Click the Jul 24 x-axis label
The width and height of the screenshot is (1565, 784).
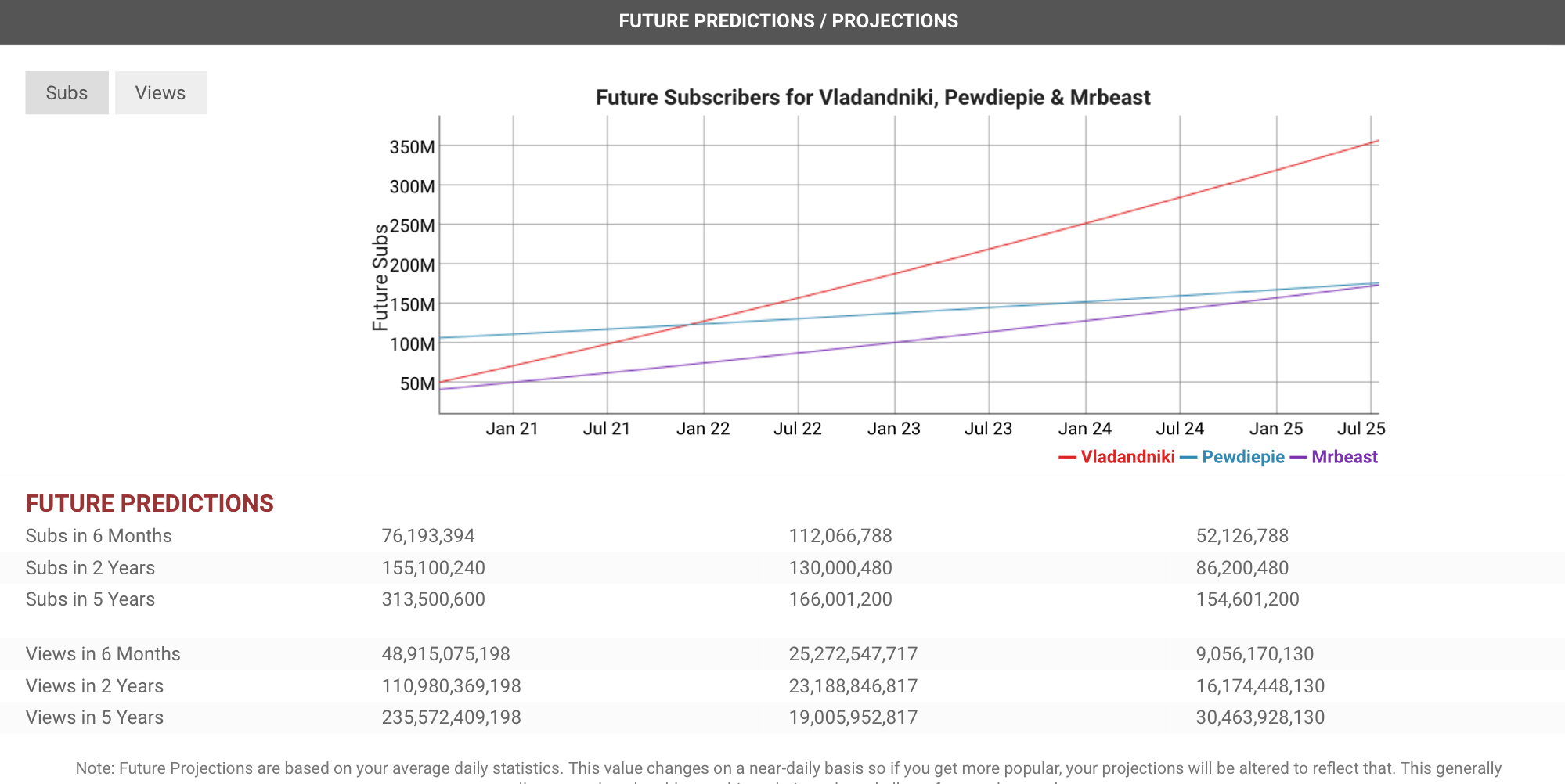[x=1180, y=429]
